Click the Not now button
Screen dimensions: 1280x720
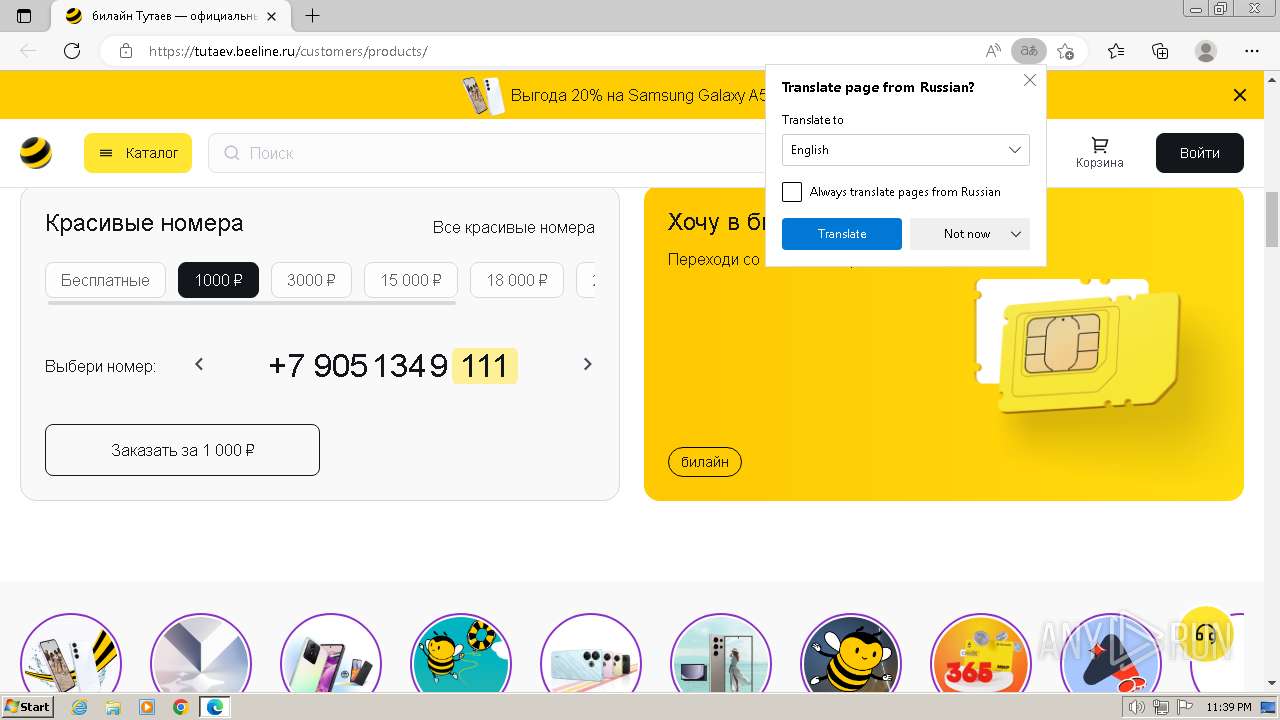click(x=967, y=234)
